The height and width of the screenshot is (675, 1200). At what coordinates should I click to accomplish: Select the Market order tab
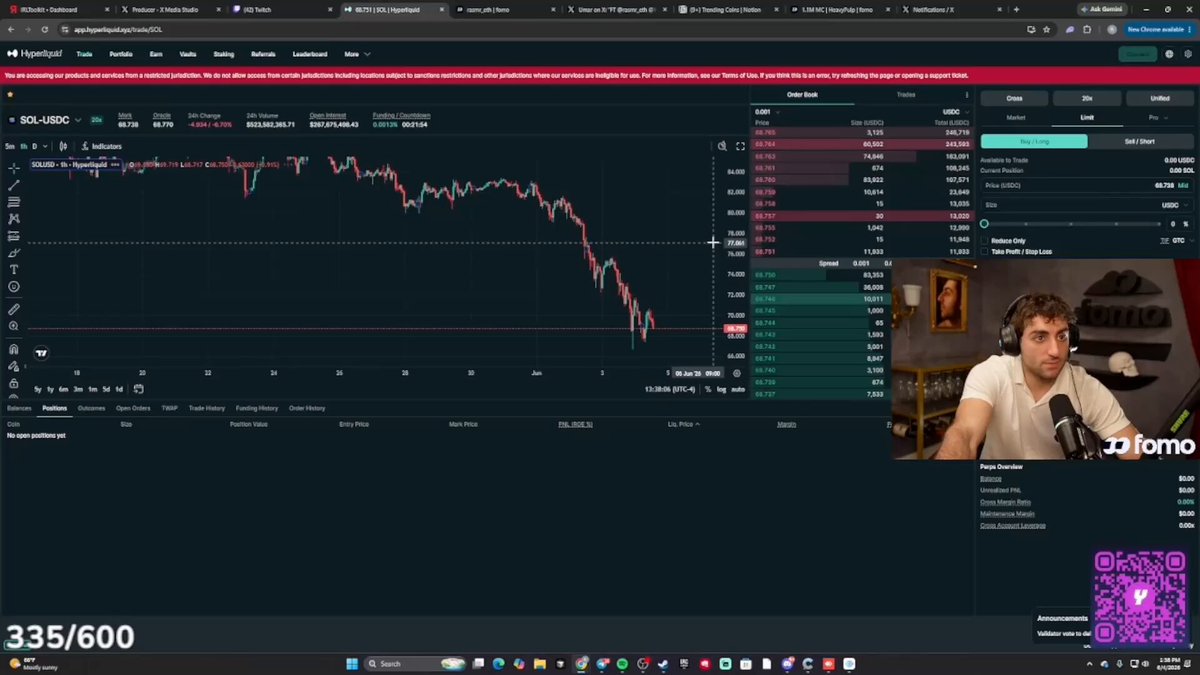(1016, 118)
